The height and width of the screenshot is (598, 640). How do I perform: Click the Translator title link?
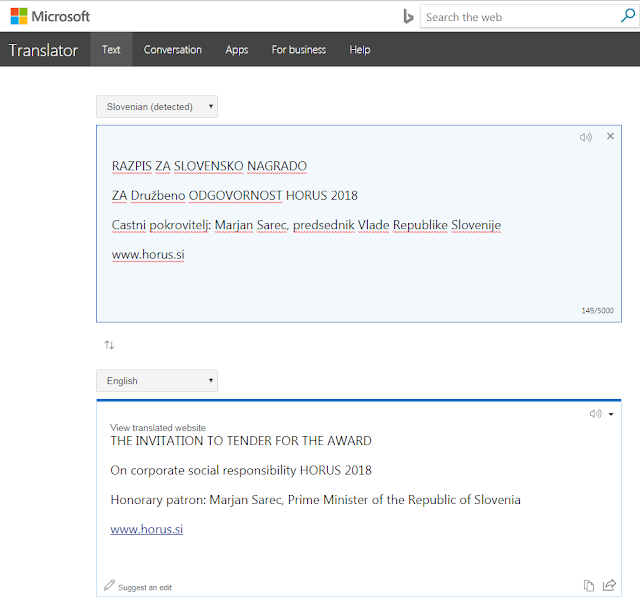pos(43,50)
